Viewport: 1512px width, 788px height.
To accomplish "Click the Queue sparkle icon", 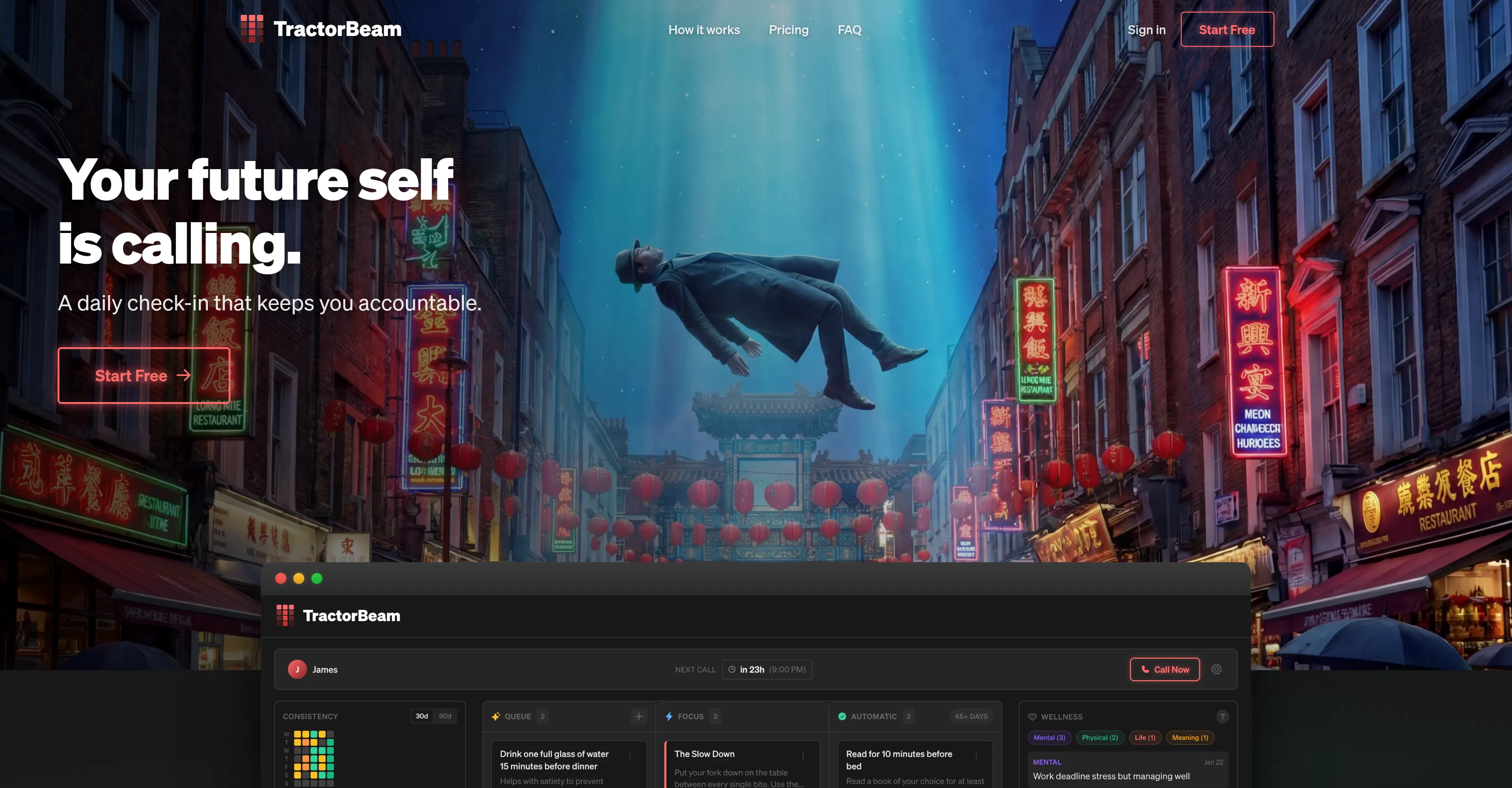I will 496,716.
